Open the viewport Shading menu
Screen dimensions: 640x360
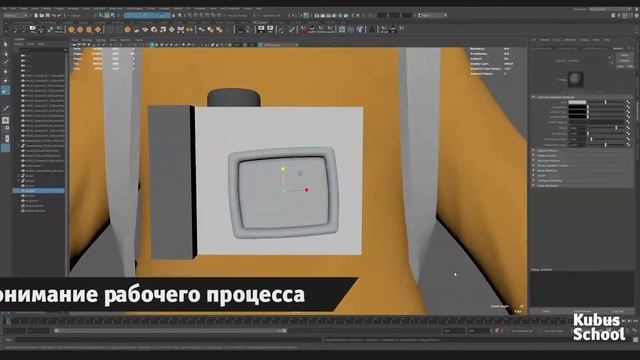pyautogui.click(x=87, y=40)
